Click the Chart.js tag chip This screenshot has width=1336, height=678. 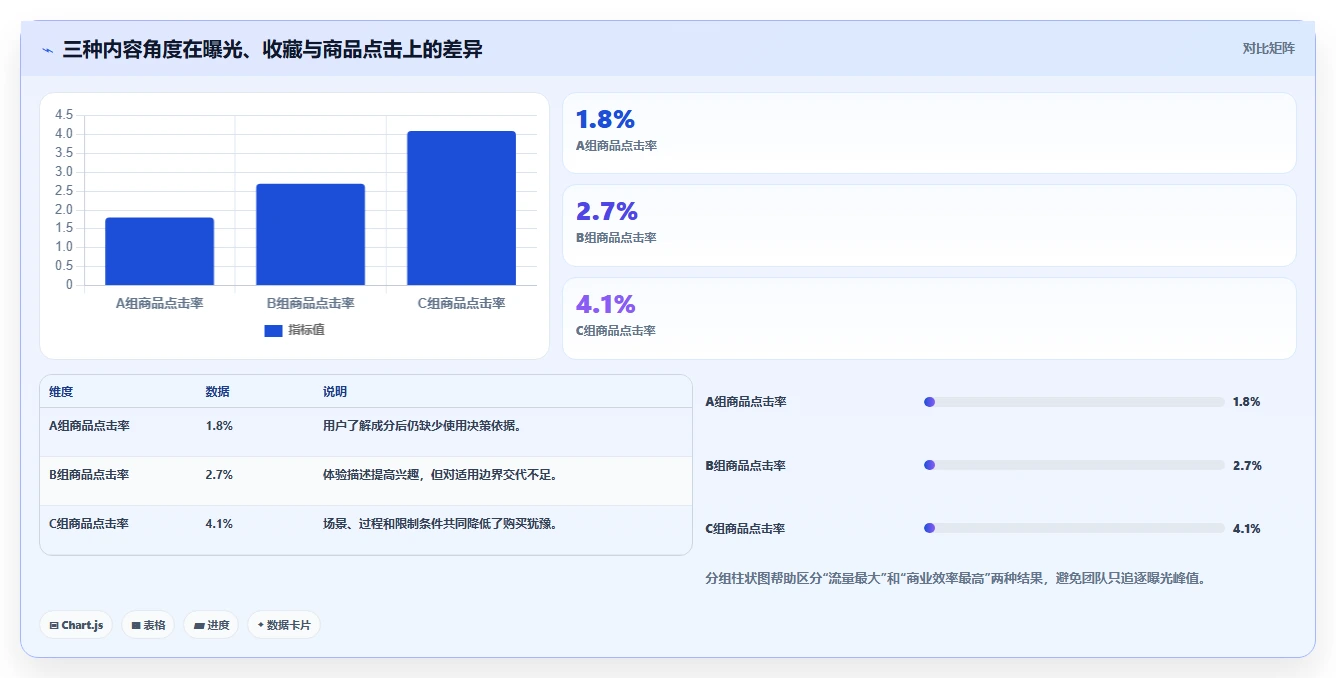click(77, 625)
